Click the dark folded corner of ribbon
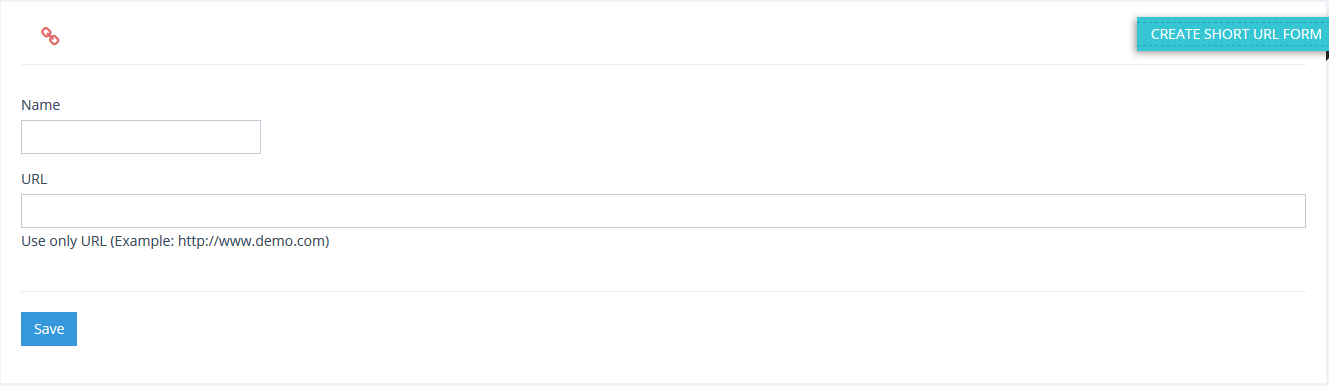The image size is (1329, 386). pos(1327,55)
